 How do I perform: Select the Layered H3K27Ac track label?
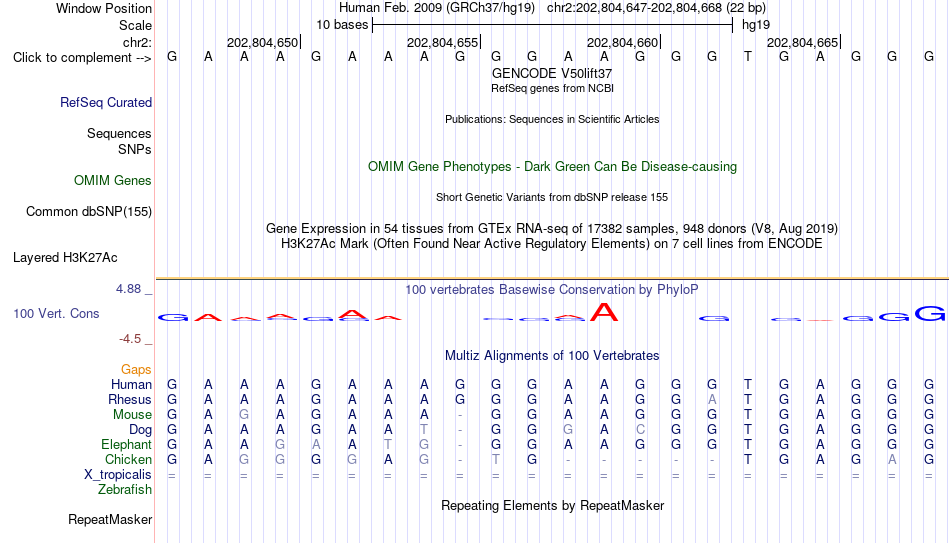pos(65,258)
